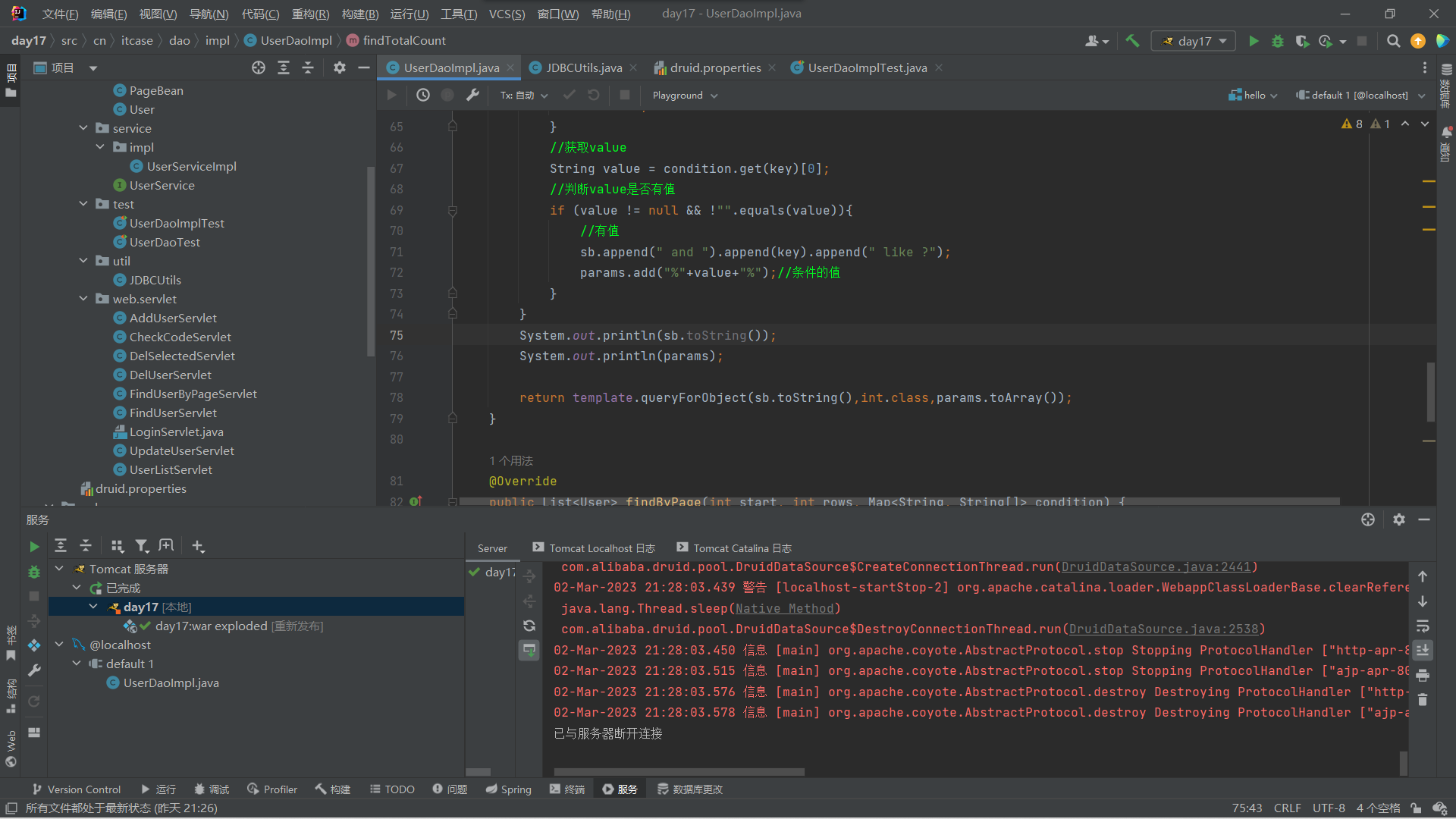This screenshot has width=1456, height=819.
Task: Click the Build project hammer icon
Action: pos(1132,41)
